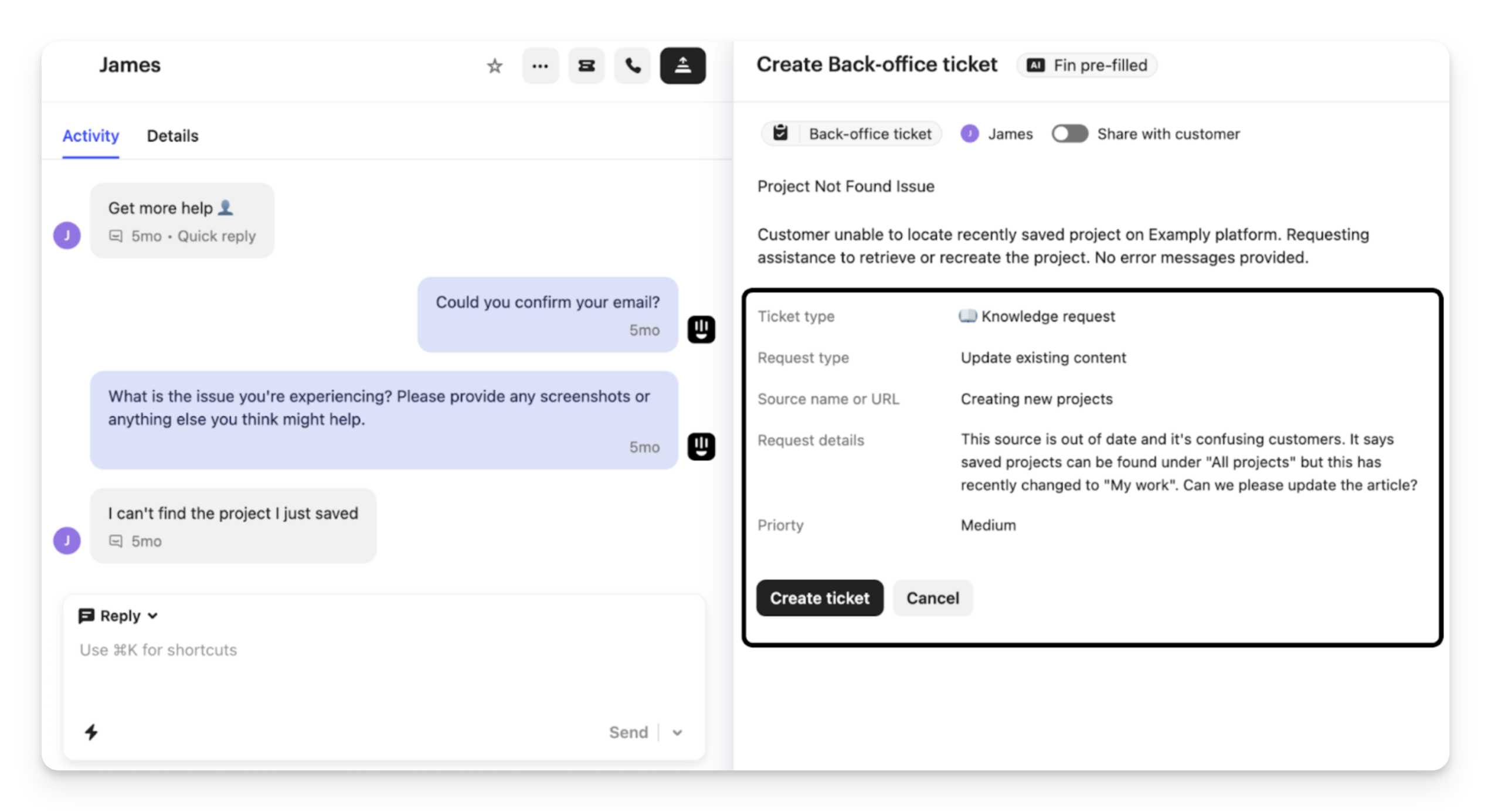This screenshot has width=1491, height=812.
Task: Switch to the Details tab
Action: pos(172,136)
